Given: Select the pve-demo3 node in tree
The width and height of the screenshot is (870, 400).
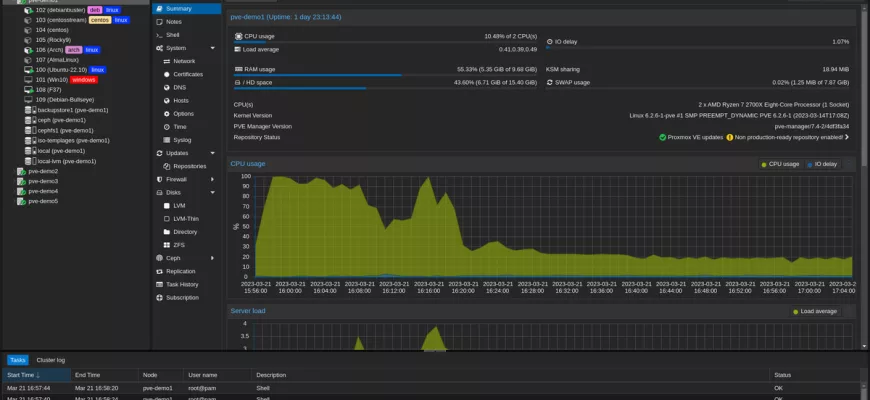Looking at the screenshot, I should point(42,181).
